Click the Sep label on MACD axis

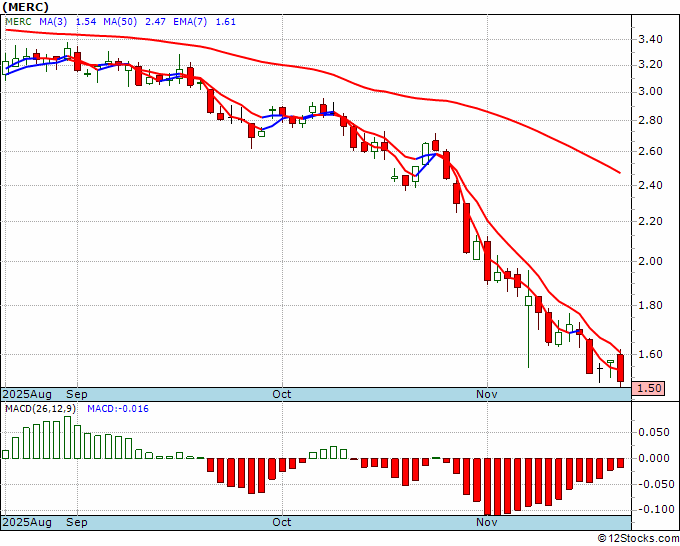pos(77,522)
